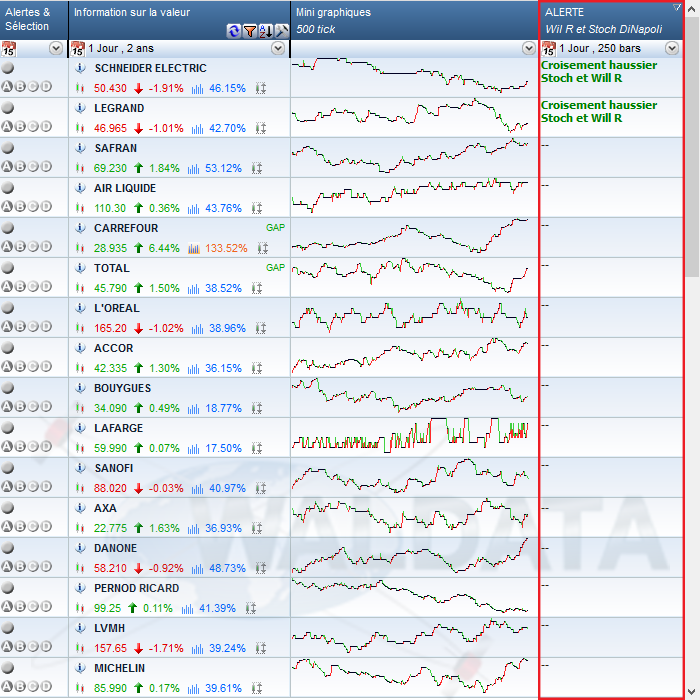This screenshot has width=700, height=700.
Task: Click ALERTE Wil R et Stoch DiNapoli header
Action: tap(612, 21)
